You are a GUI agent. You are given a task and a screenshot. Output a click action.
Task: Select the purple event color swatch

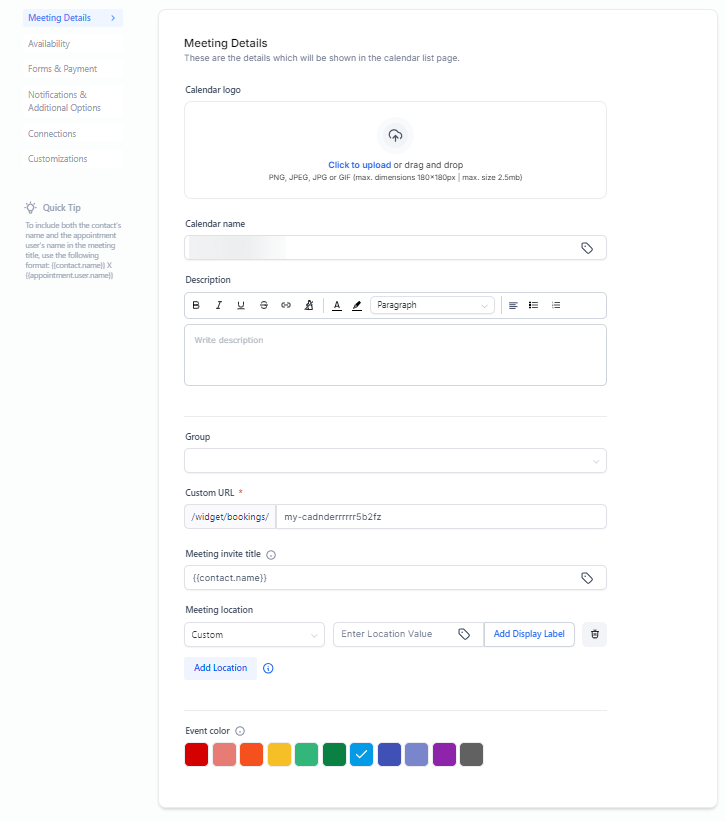pos(444,755)
